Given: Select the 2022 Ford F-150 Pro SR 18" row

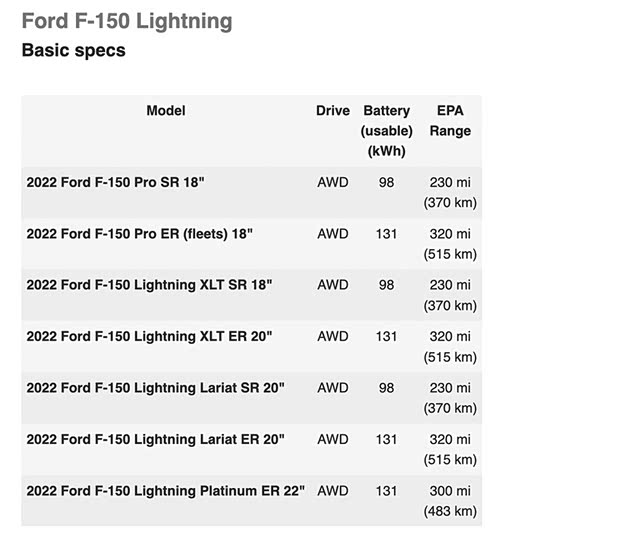Looking at the screenshot, I should [x=116, y=183].
